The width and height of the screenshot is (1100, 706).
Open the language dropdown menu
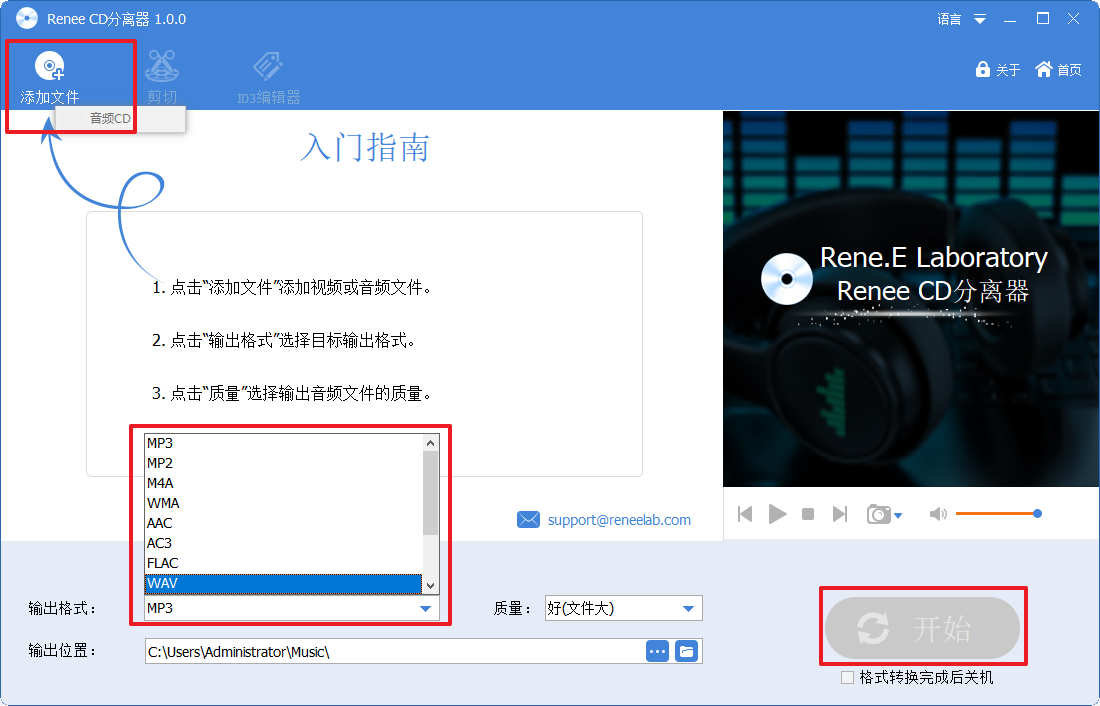[979, 19]
